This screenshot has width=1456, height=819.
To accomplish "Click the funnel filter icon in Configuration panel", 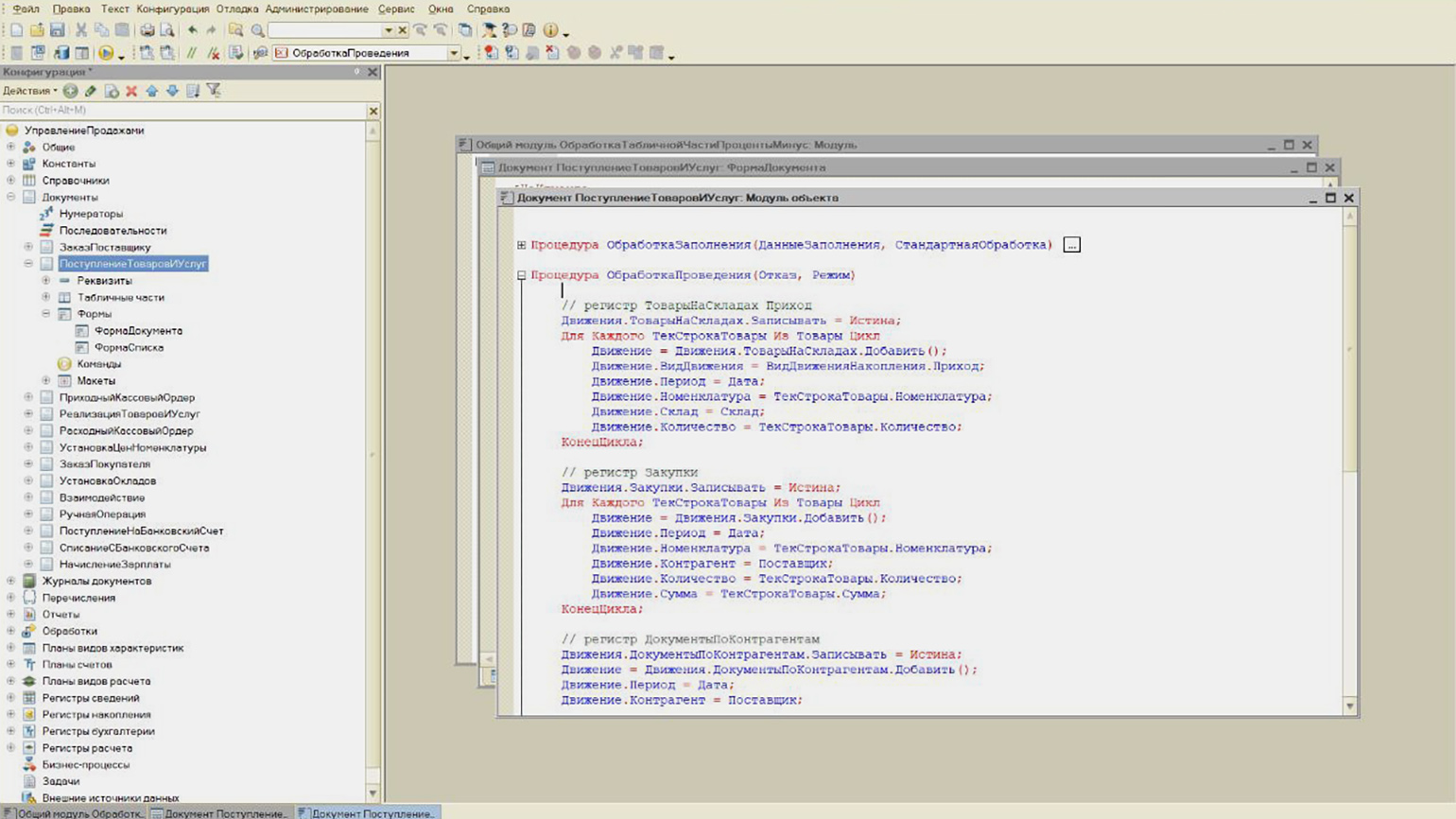I will [x=214, y=91].
